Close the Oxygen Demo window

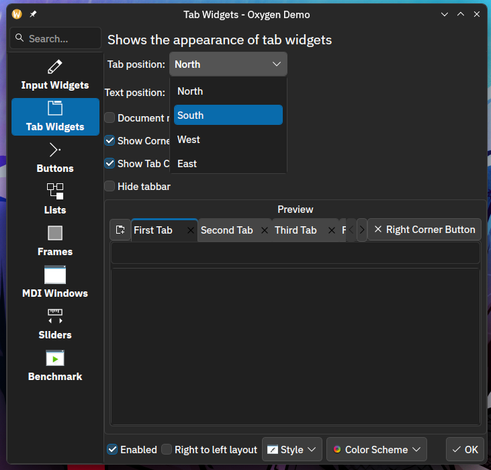click(477, 14)
